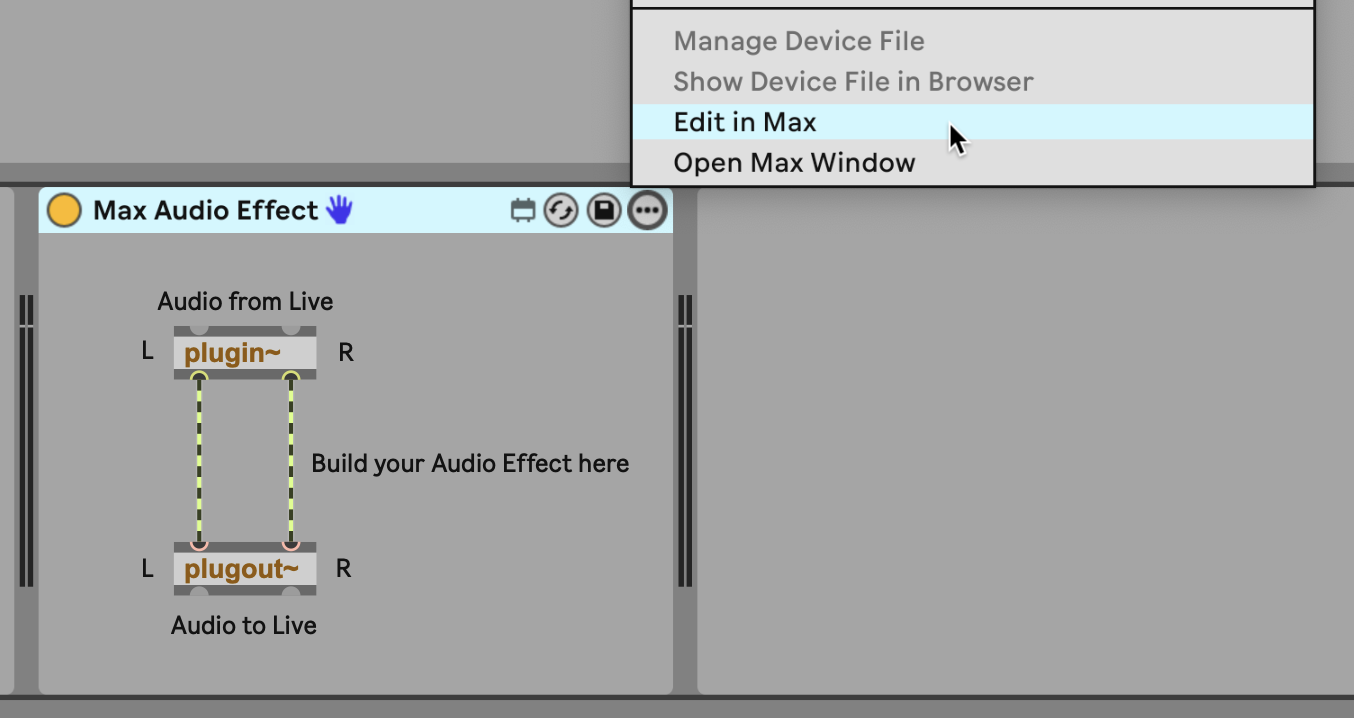1354x718 pixels.
Task: Toggle the Max Audio Effect device activator
Action: pos(64,211)
